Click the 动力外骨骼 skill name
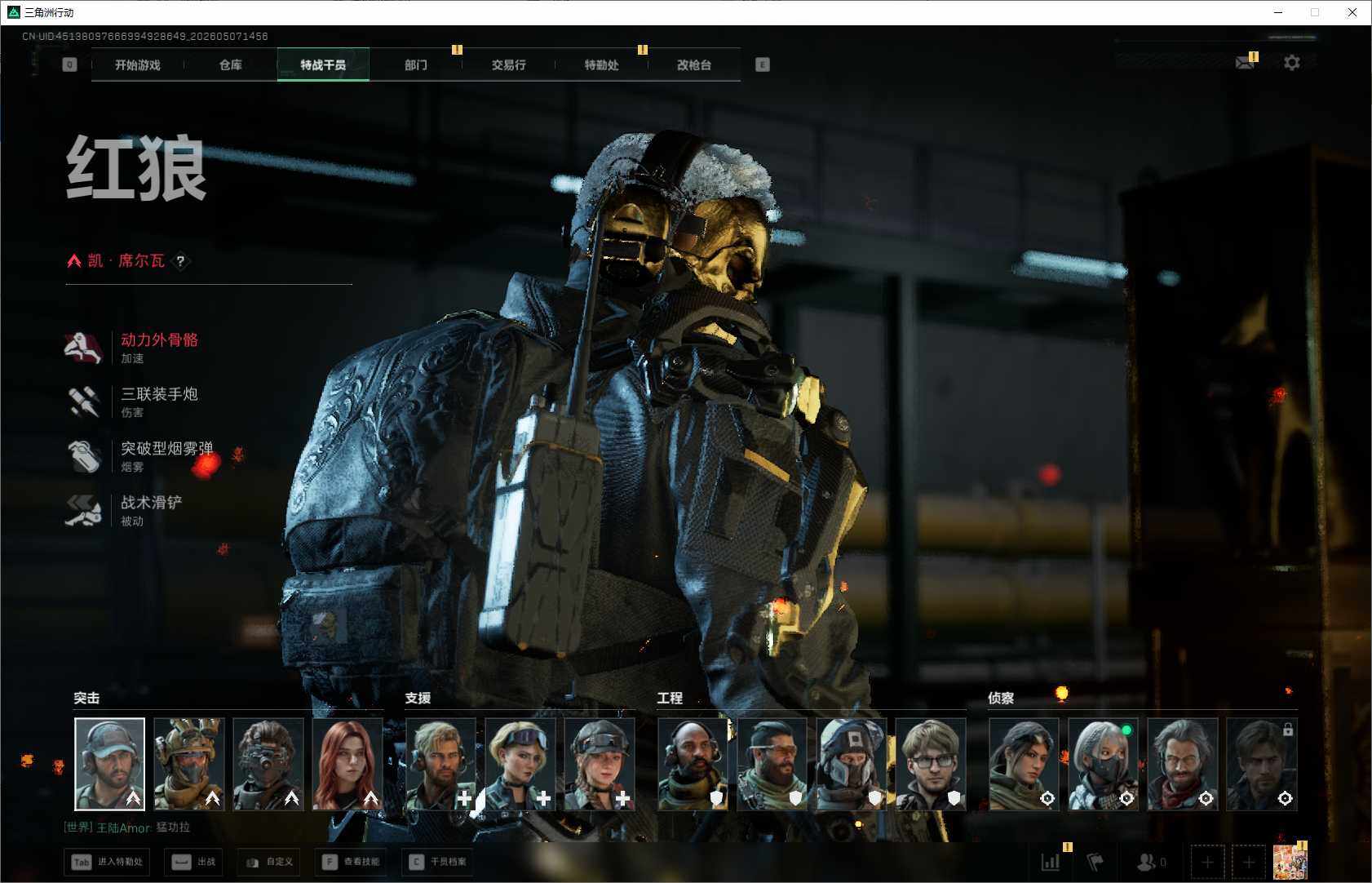 (160, 340)
